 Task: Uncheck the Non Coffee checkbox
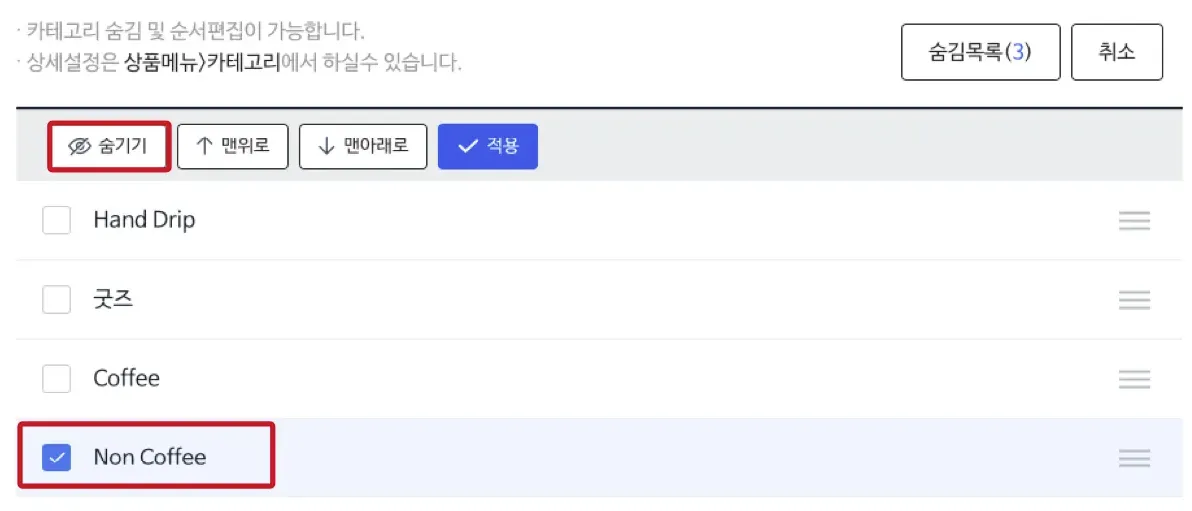coord(56,457)
